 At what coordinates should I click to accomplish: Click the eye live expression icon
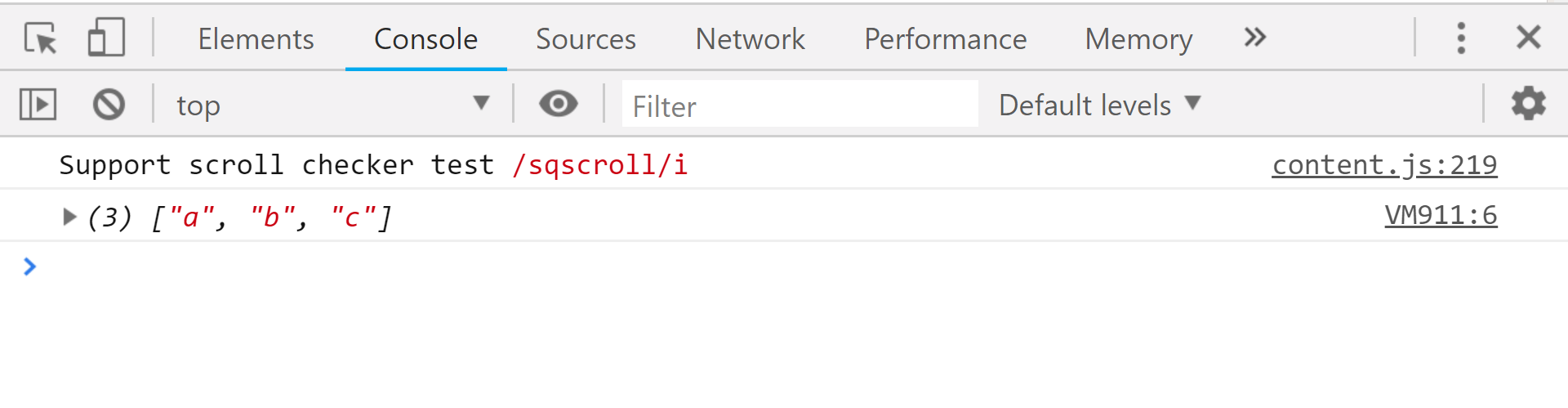click(559, 104)
